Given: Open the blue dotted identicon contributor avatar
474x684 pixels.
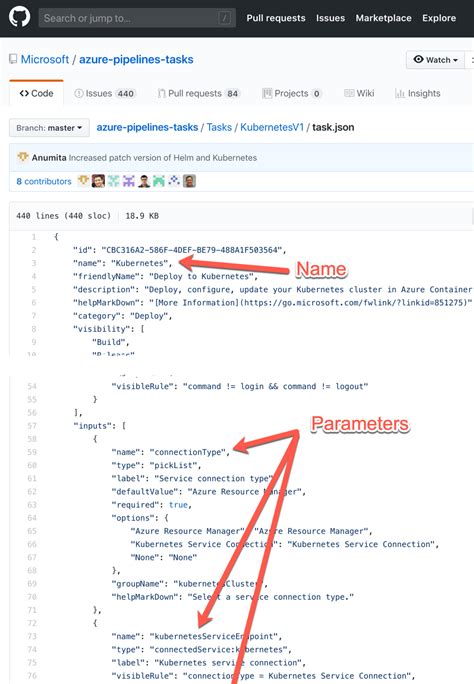Looking at the screenshot, I should [x=174, y=181].
